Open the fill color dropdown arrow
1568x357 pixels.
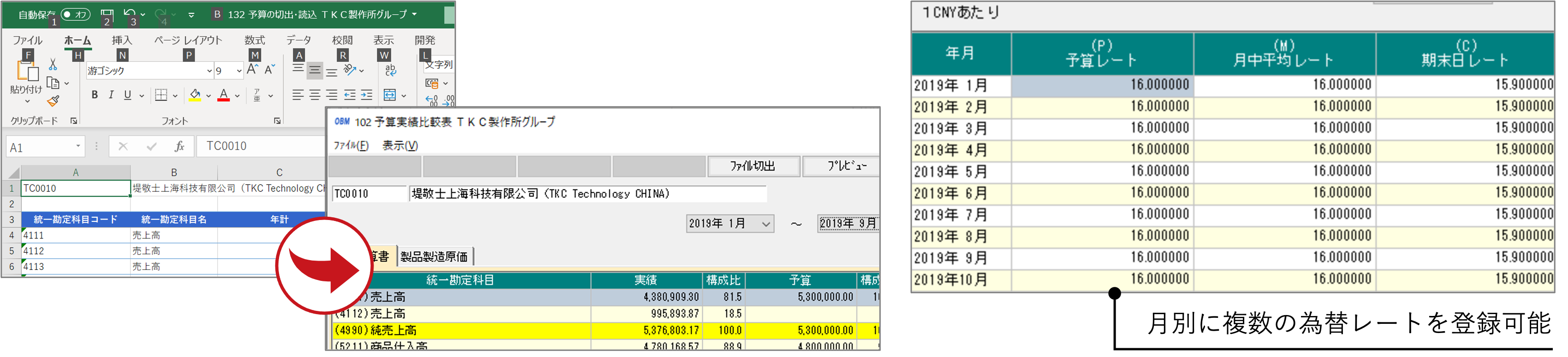tap(208, 96)
